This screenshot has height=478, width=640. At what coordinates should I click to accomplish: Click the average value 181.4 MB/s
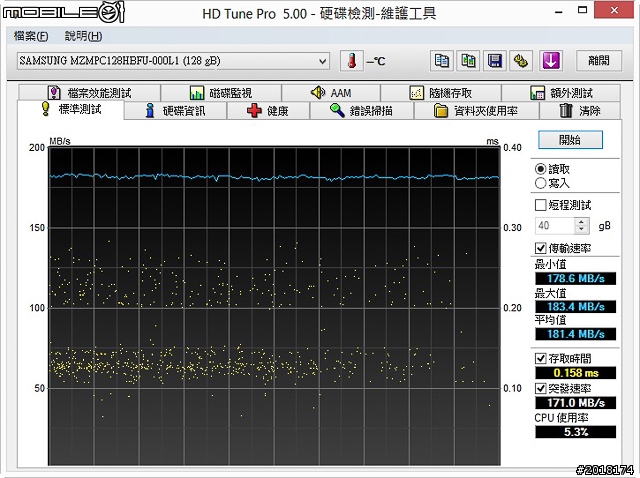pyautogui.click(x=576, y=334)
